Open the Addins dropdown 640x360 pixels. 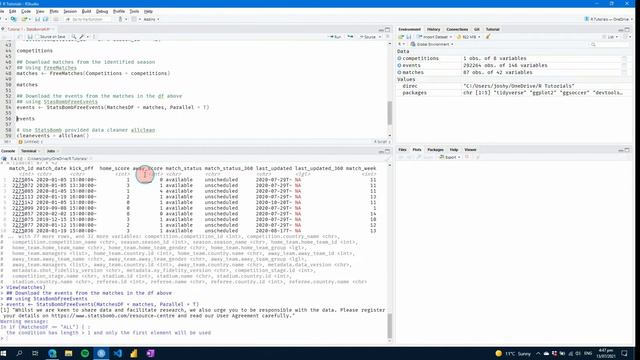tap(151, 19)
